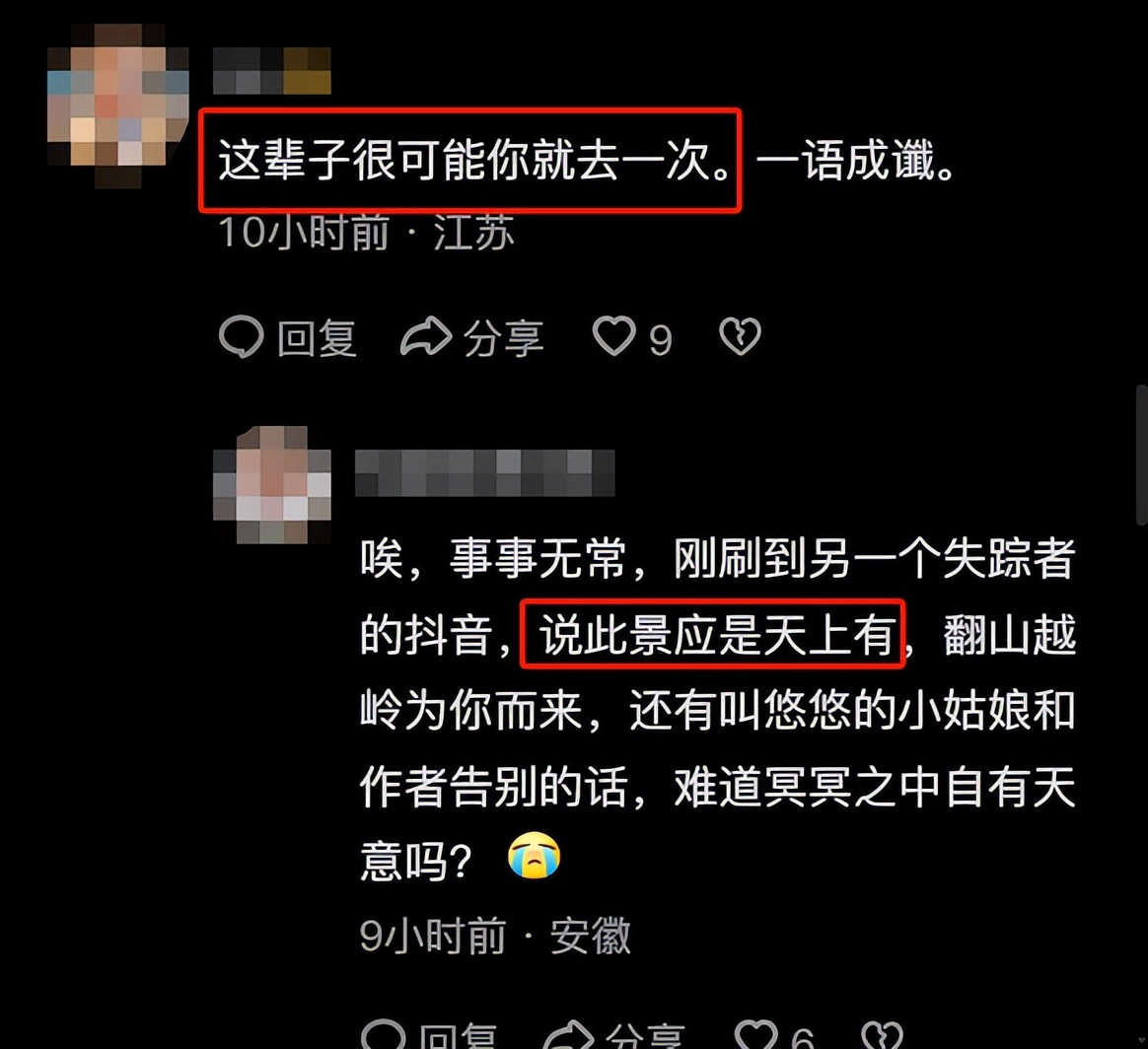Image resolution: width=1148 pixels, height=1049 pixels.
Task: Tap share arrow icon on Anhui comment
Action: pyautogui.click(x=568, y=1034)
